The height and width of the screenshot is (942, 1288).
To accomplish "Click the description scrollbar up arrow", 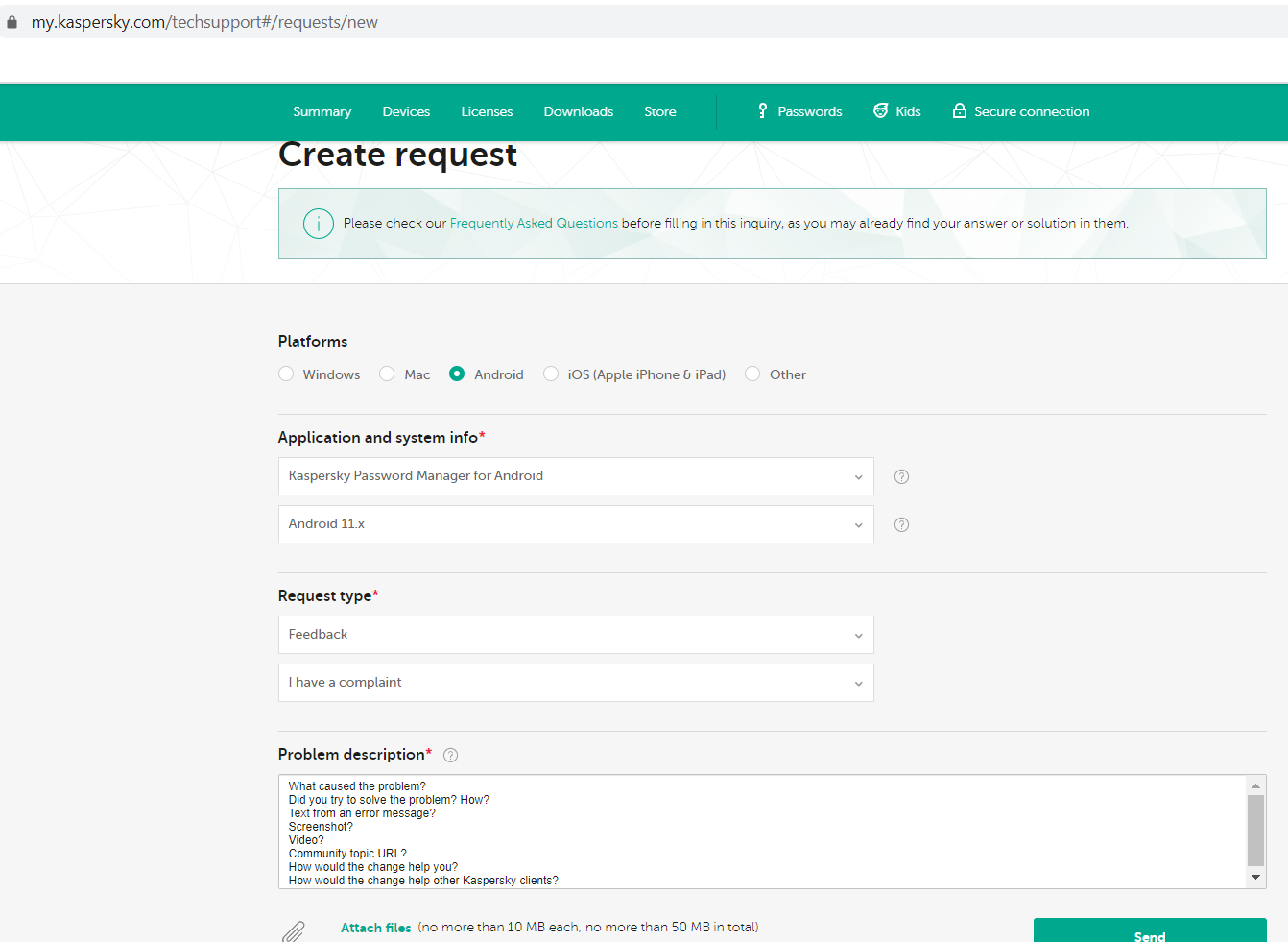I will coord(1255,786).
